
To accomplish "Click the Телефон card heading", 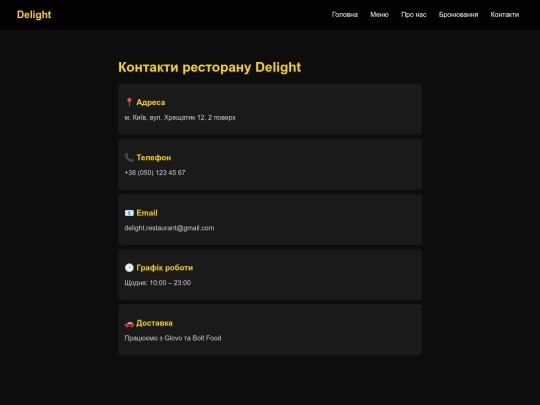I will (x=154, y=157).
